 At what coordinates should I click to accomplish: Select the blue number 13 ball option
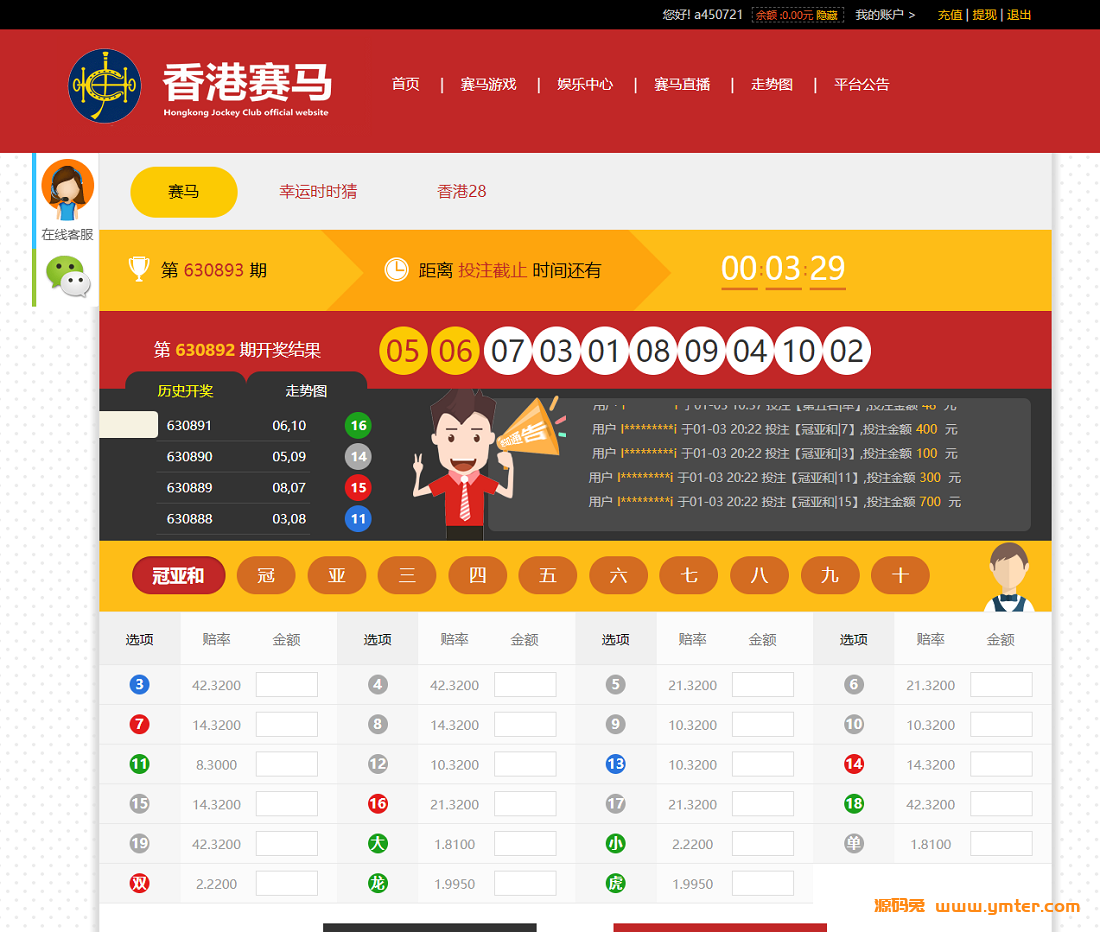(615, 764)
